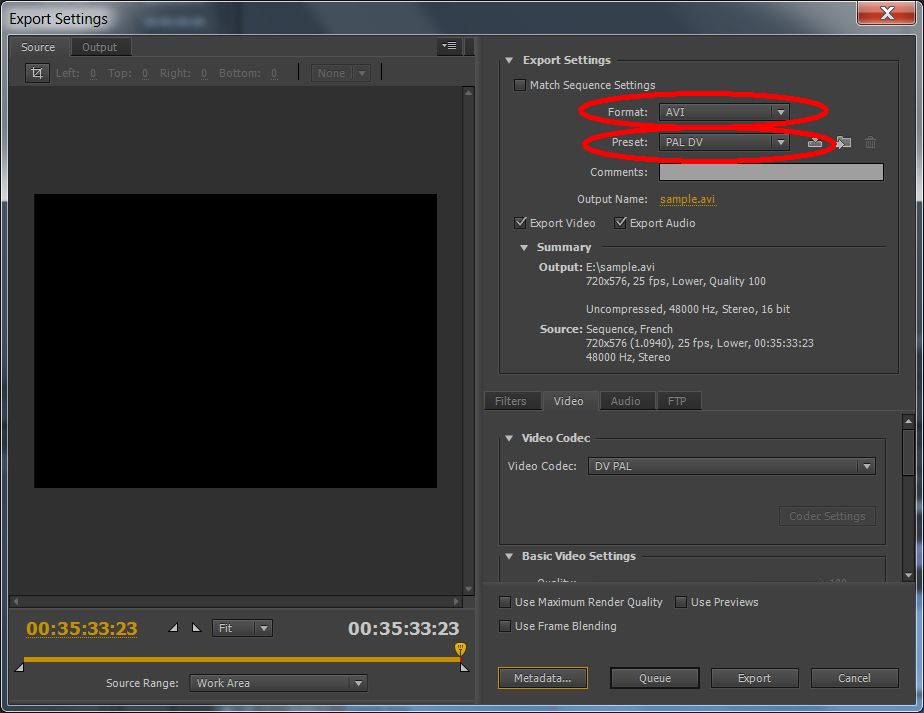Click the preview pane horizontal scrollbar right arrow

coord(456,602)
